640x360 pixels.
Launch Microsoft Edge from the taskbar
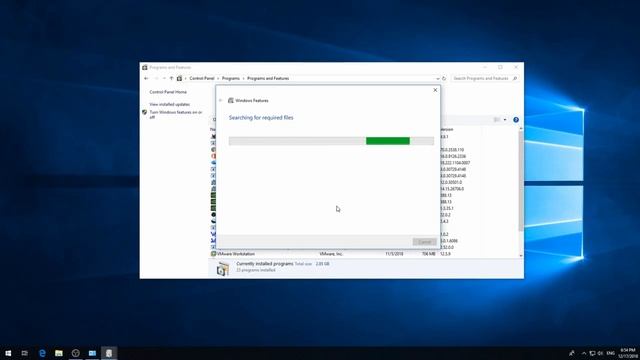tap(42, 353)
